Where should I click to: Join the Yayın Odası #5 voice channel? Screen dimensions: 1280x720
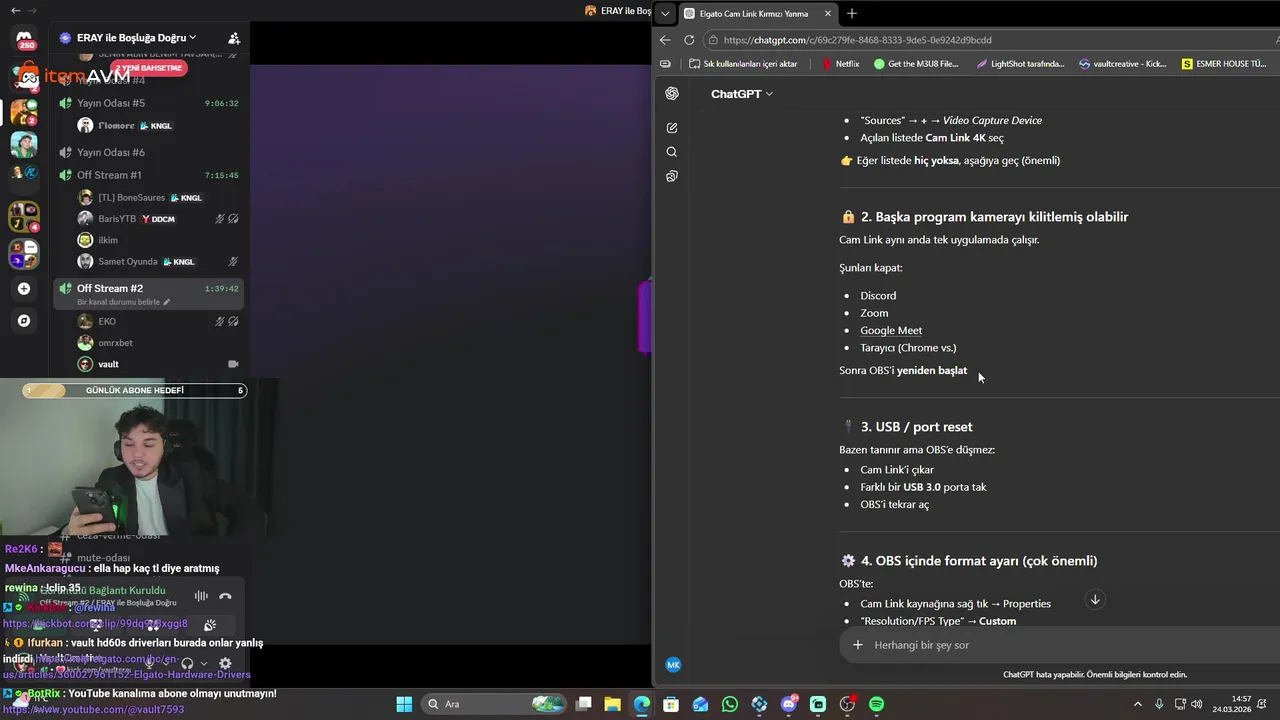(148, 103)
